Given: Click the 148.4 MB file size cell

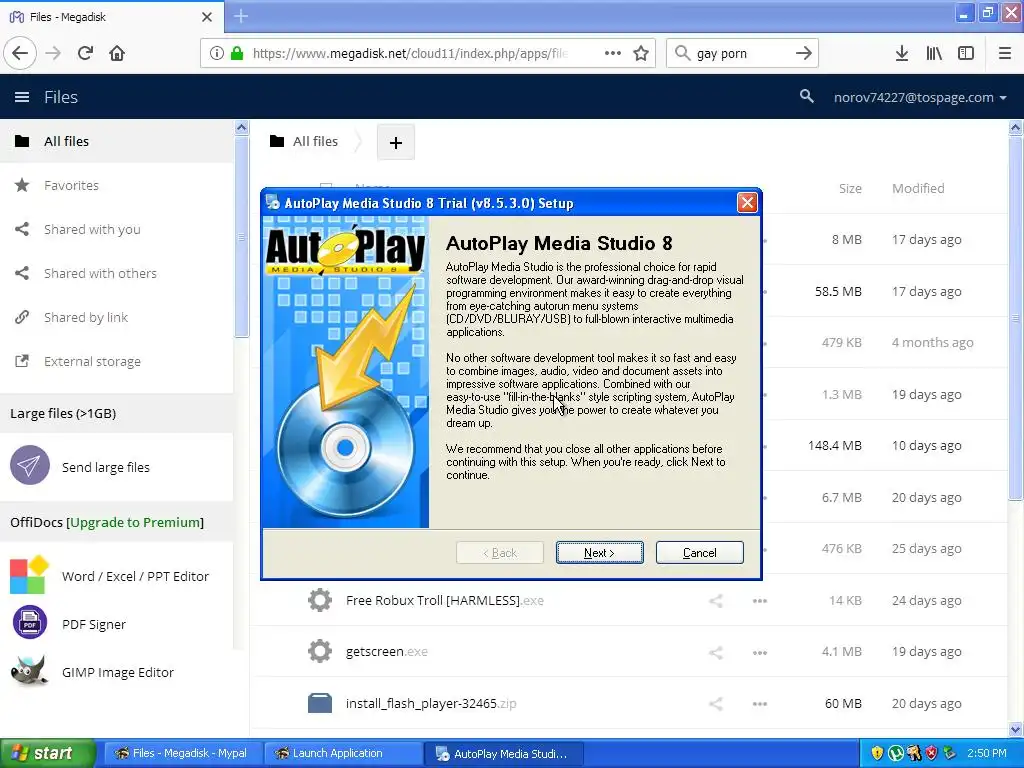Looking at the screenshot, I should [x=834, y=445].
